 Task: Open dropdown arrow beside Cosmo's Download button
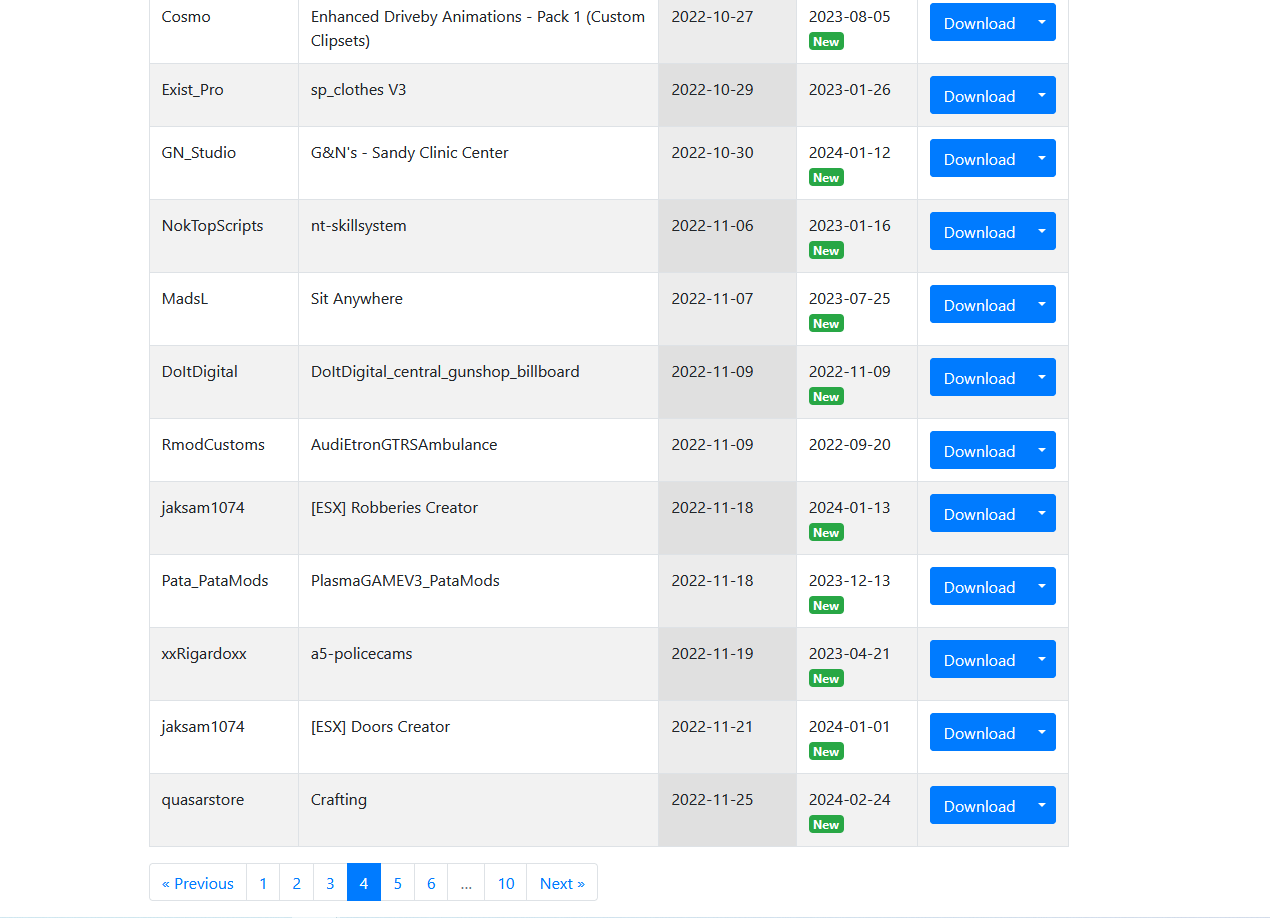(1042, 22)
